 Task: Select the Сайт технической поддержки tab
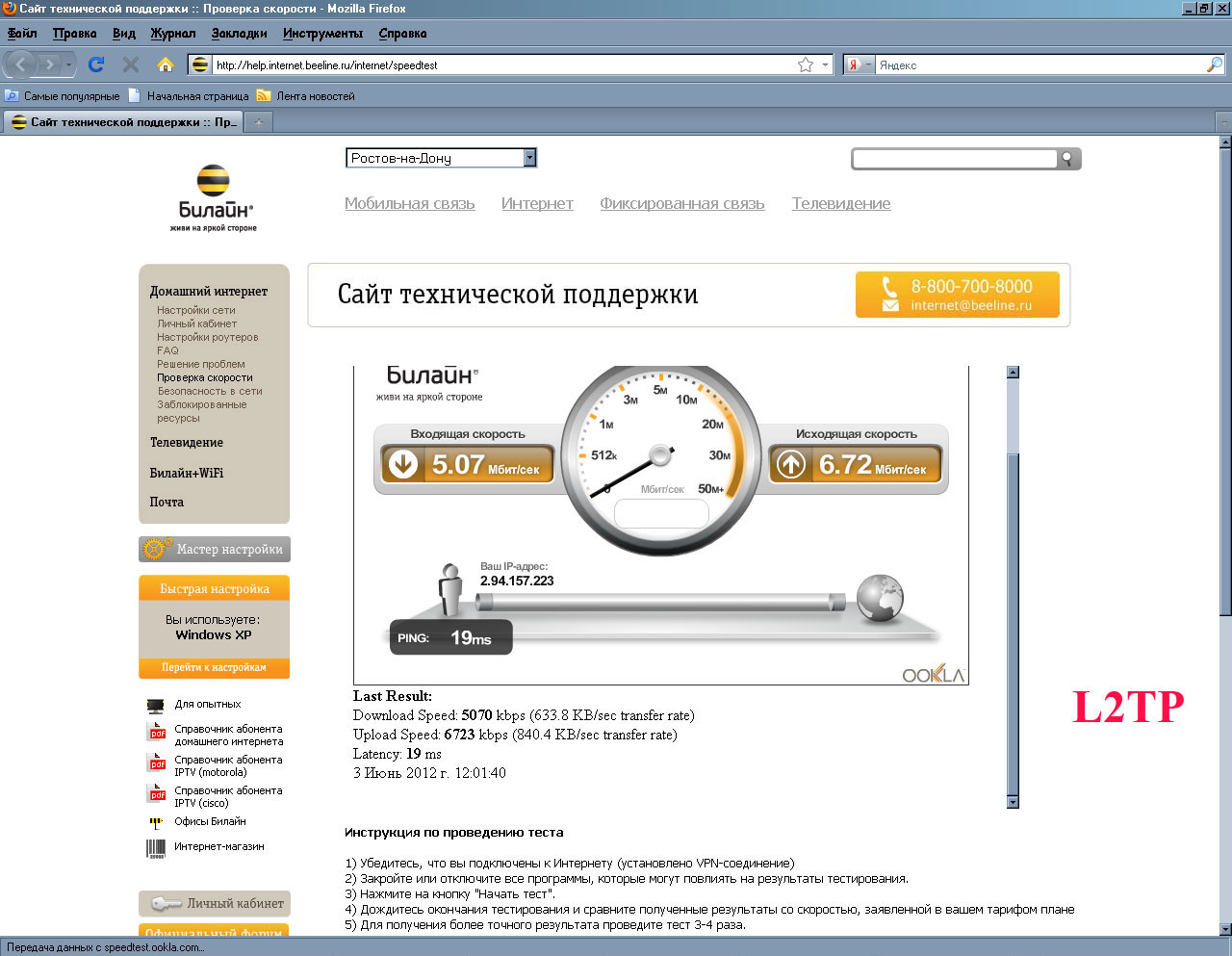[123, 122]
